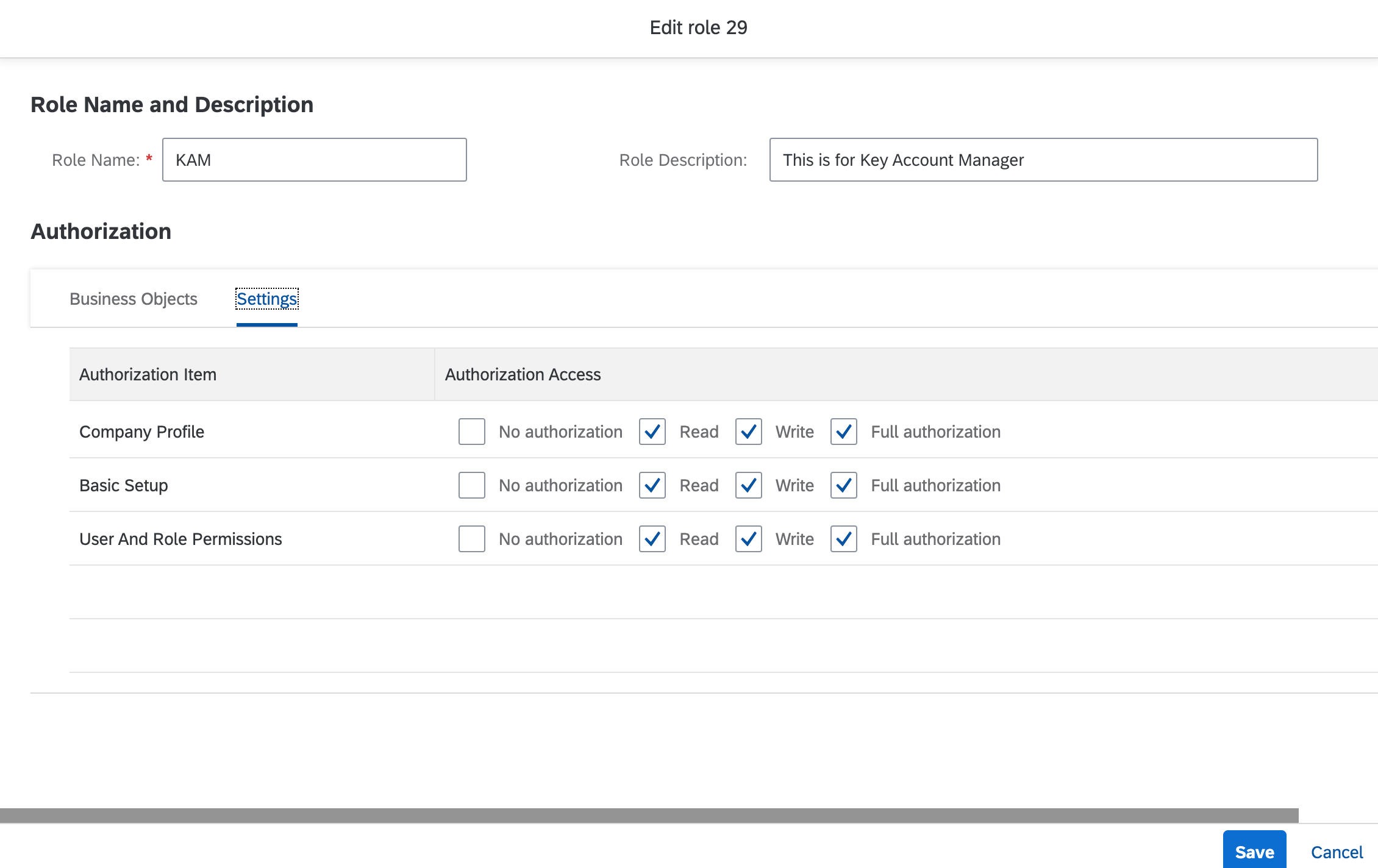The image size is (1378, 868).
Task: Uncheck Read access for Basic Setup
Action: pos(652,485)
